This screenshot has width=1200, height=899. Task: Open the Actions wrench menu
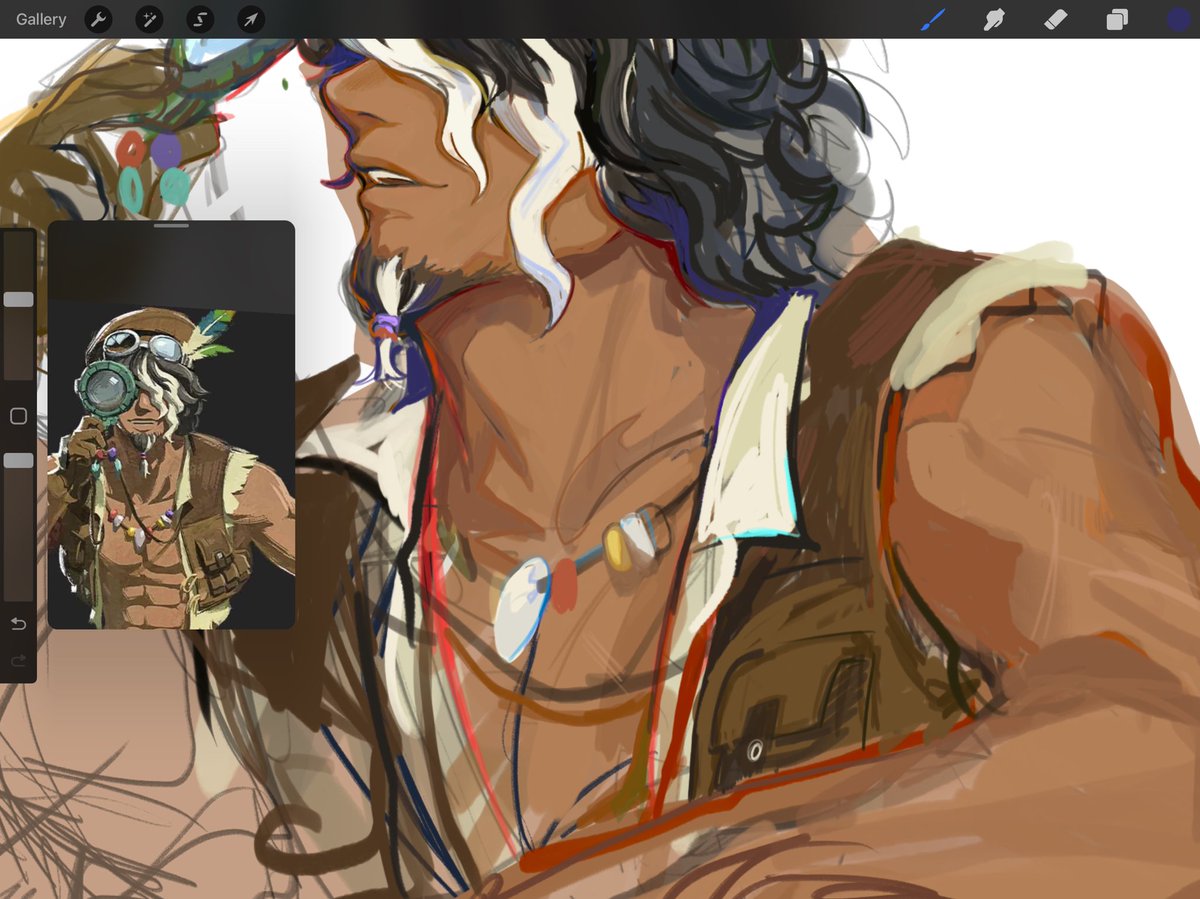click(x=98, y=19)
